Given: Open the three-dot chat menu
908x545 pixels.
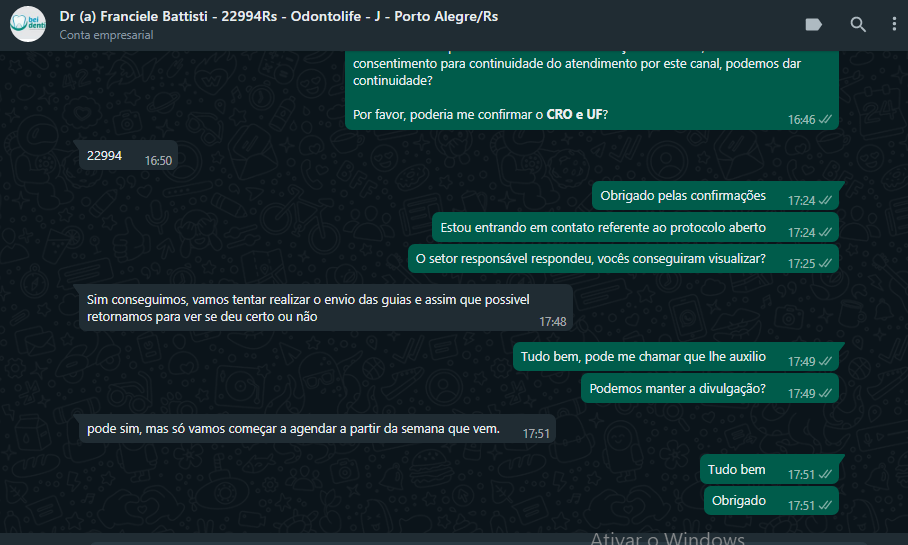Looking at the screenshot, I should point(894,24).
